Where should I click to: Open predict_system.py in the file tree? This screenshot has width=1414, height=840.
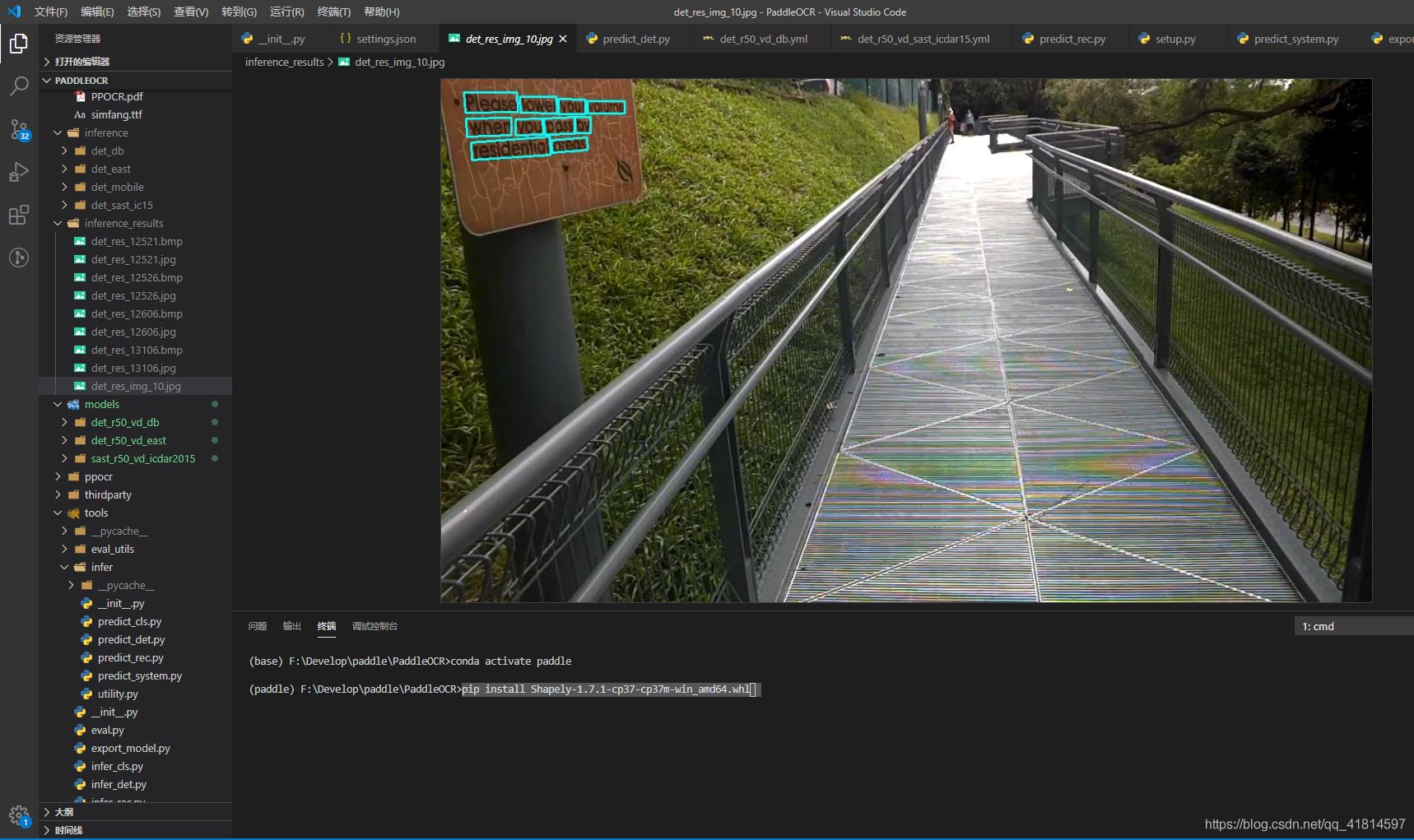tap(139, 675)
